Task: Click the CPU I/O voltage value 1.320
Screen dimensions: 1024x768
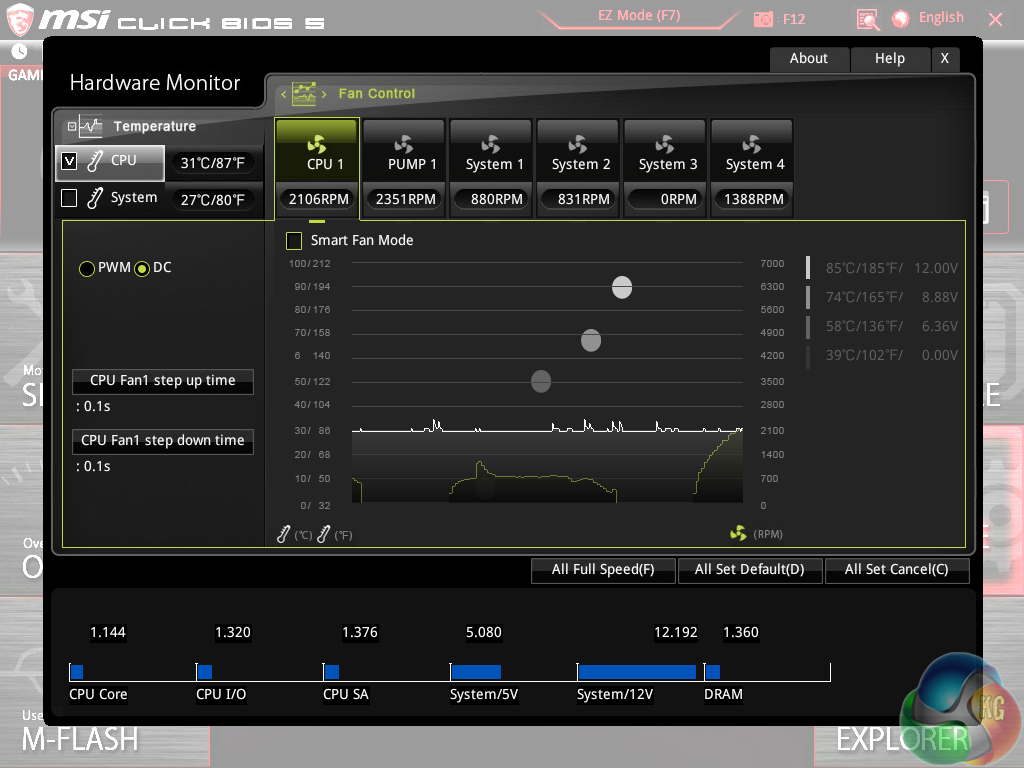Action: 233,633
